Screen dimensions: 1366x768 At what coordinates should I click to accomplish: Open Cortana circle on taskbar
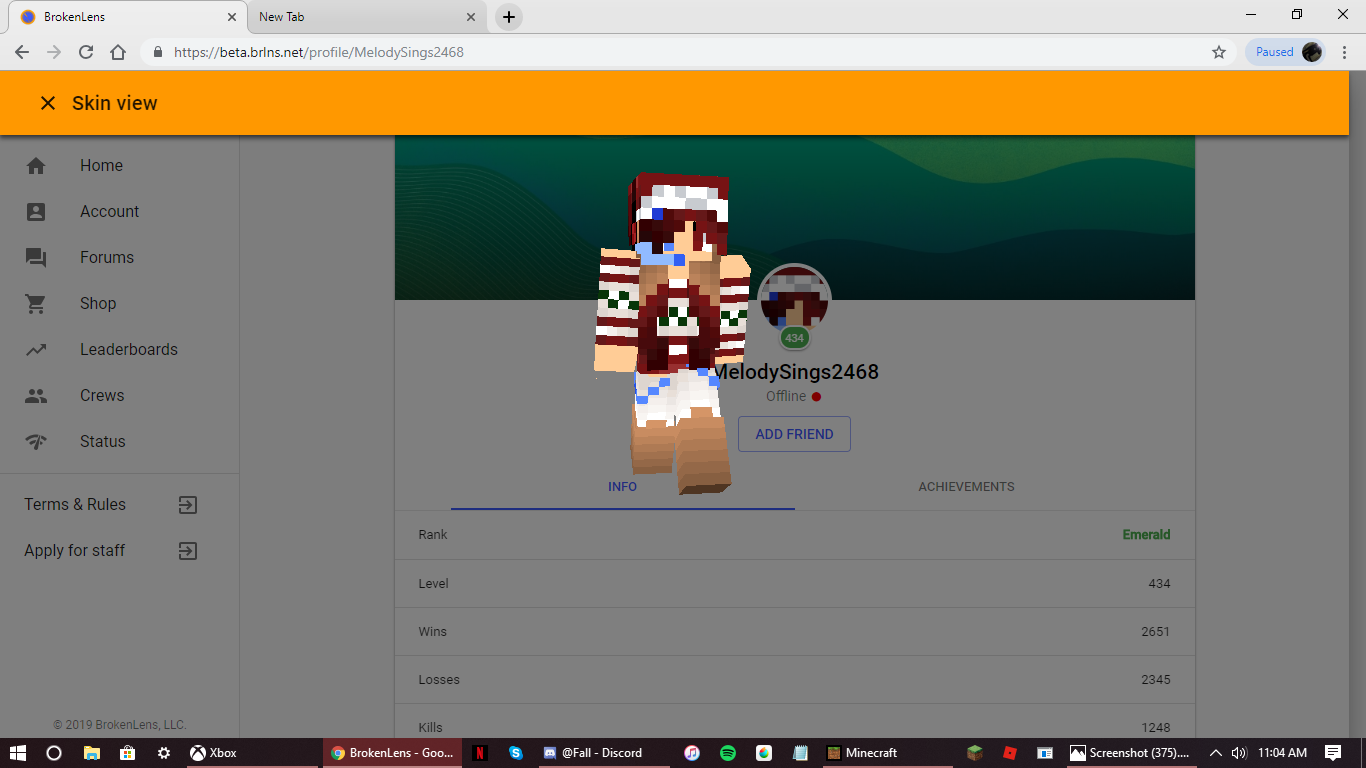click(x=54, y=753)
